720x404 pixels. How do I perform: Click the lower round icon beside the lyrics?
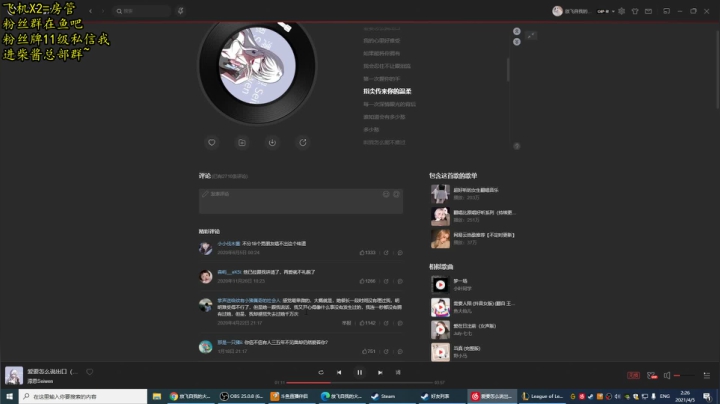[517, 42]
